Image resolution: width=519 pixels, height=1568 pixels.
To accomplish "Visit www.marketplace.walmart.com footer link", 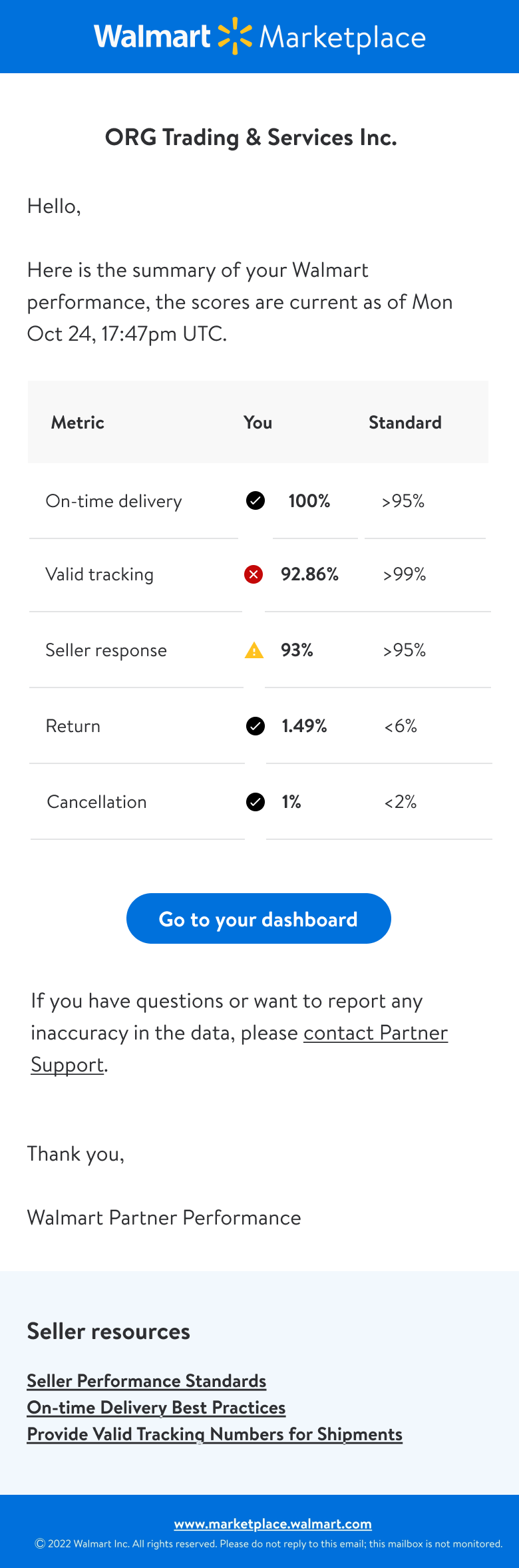I will coord(273,1524).
